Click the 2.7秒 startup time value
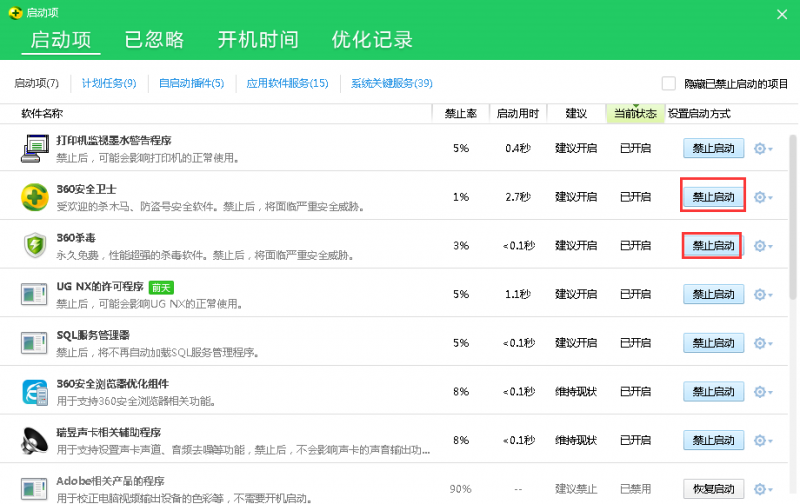Image resolution: width=800 pixels, height=504 pixels. [x=518, y=197]
